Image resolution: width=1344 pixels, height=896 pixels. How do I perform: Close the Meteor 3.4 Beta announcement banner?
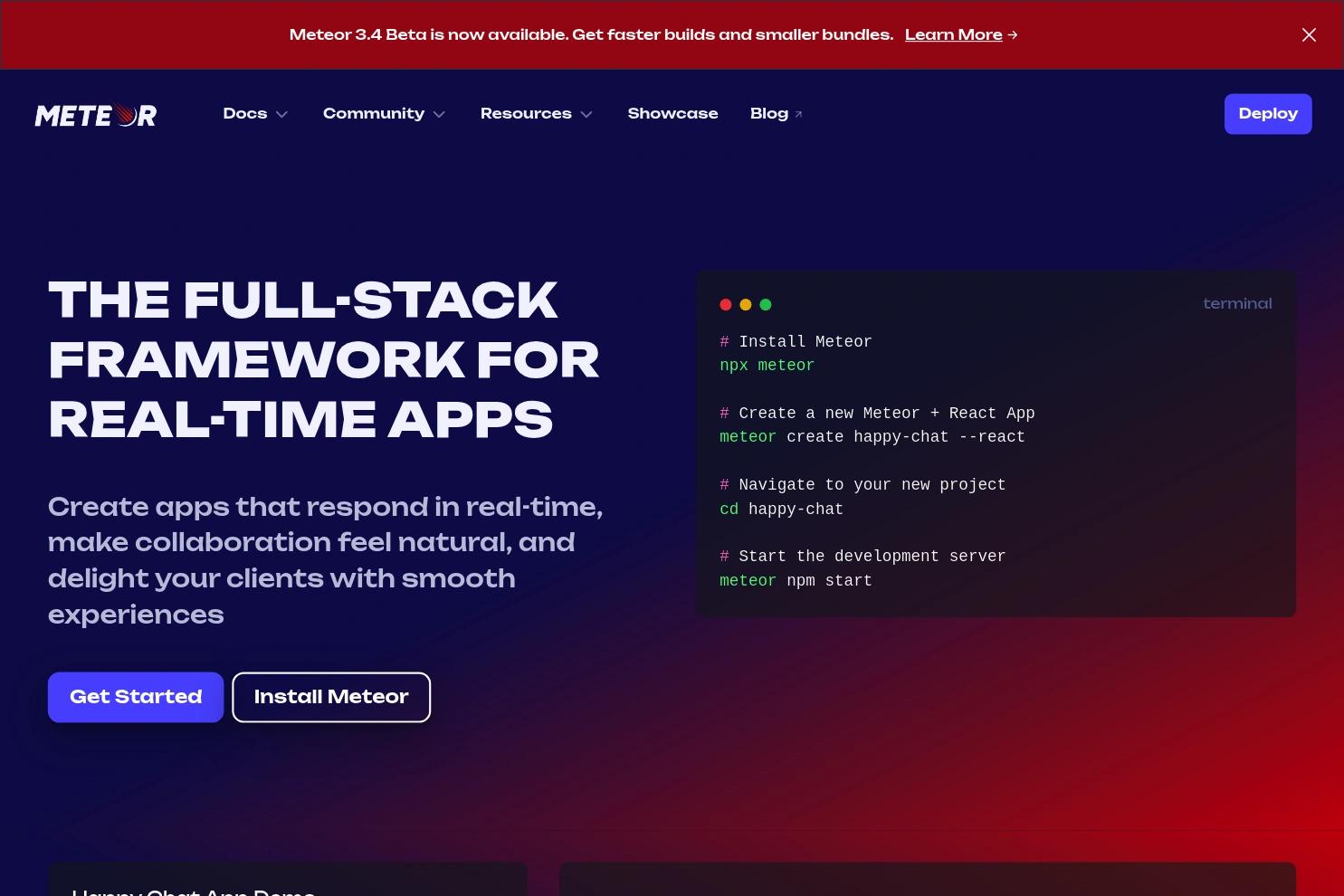click(x=1309, y=34)
